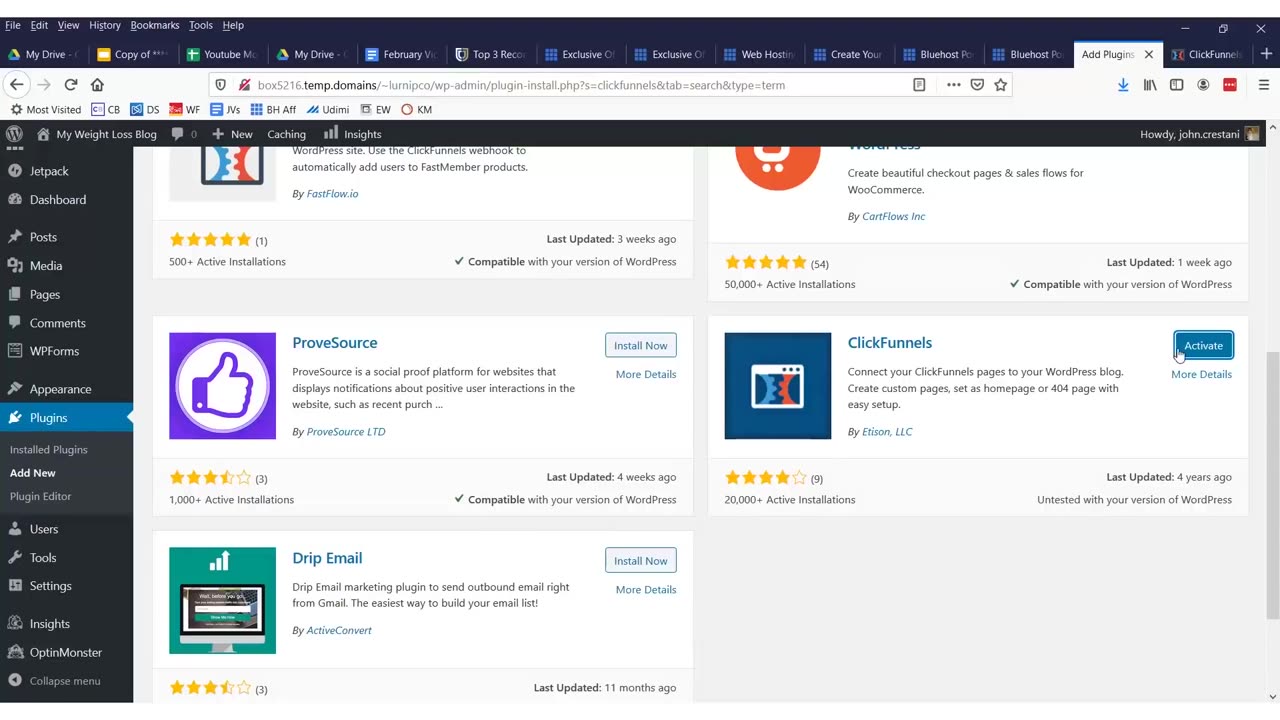View More Details for ClickFunnels
1280x720 pixels.
1201,374
